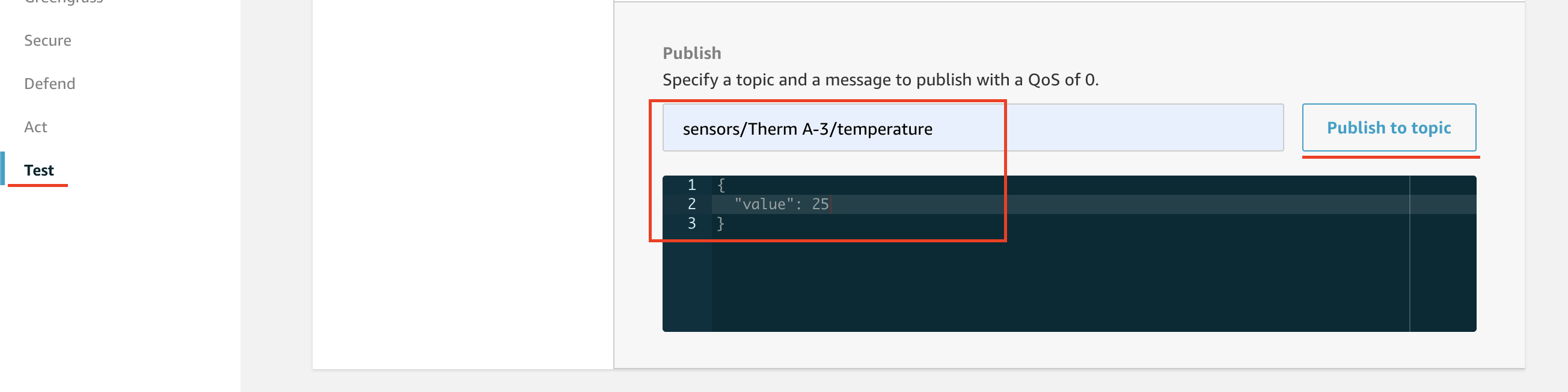Click line number 1 in editor gutter
Viewport: 1568px width, 392px height.
click(x=691, y=185)
